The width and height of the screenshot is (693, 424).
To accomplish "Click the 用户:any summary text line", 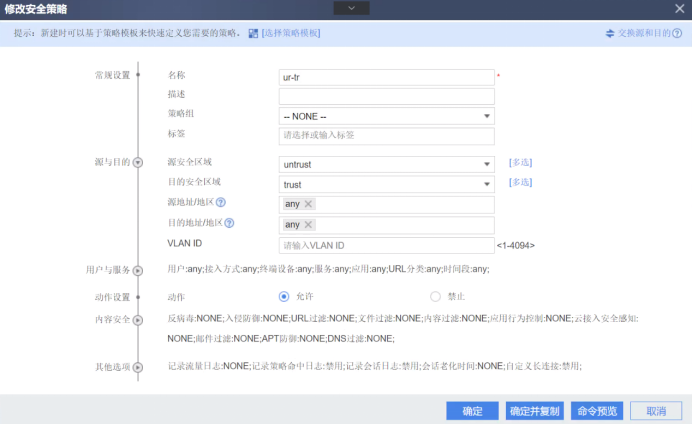I will click(x=328, y=269).
